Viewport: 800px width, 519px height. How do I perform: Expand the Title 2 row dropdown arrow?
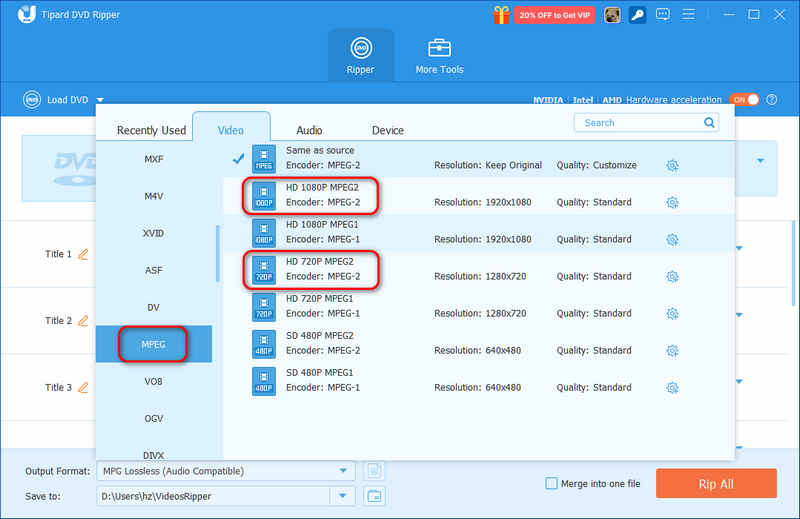[x=739, y=315]
